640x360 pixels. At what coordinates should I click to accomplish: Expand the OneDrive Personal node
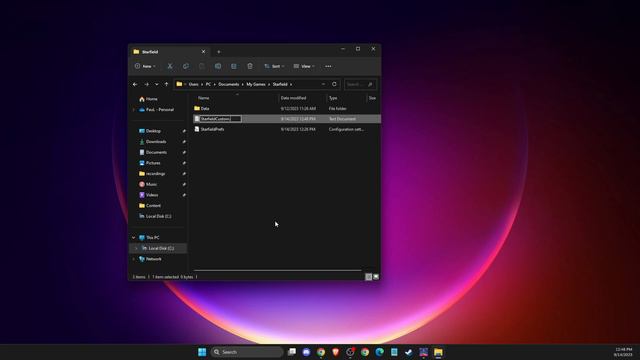coord(133,110)
